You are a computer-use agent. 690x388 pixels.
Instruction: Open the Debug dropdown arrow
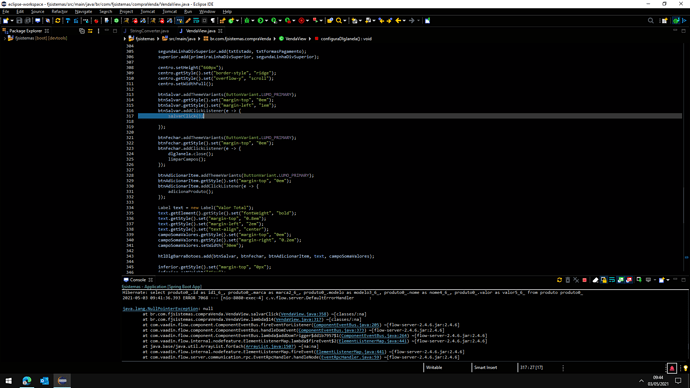(x=253, y=21)
